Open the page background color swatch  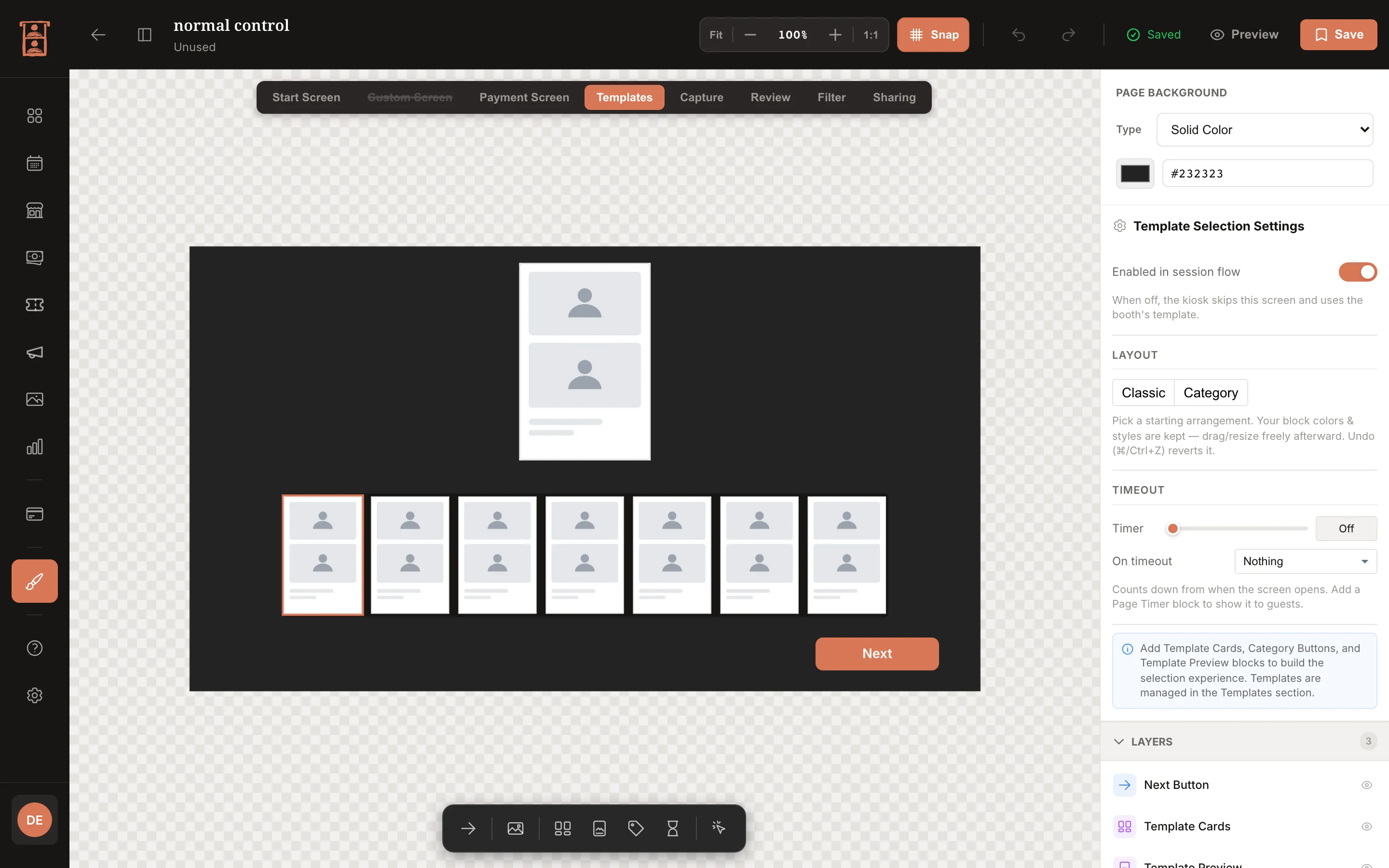1135,174
